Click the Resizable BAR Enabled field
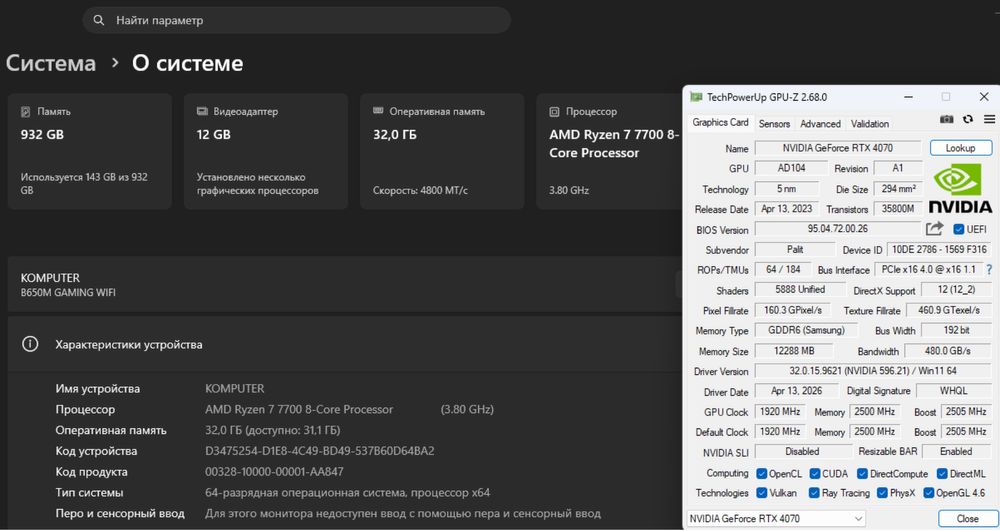The height and width of the screenshot is (530, 1000). (956, 452)
